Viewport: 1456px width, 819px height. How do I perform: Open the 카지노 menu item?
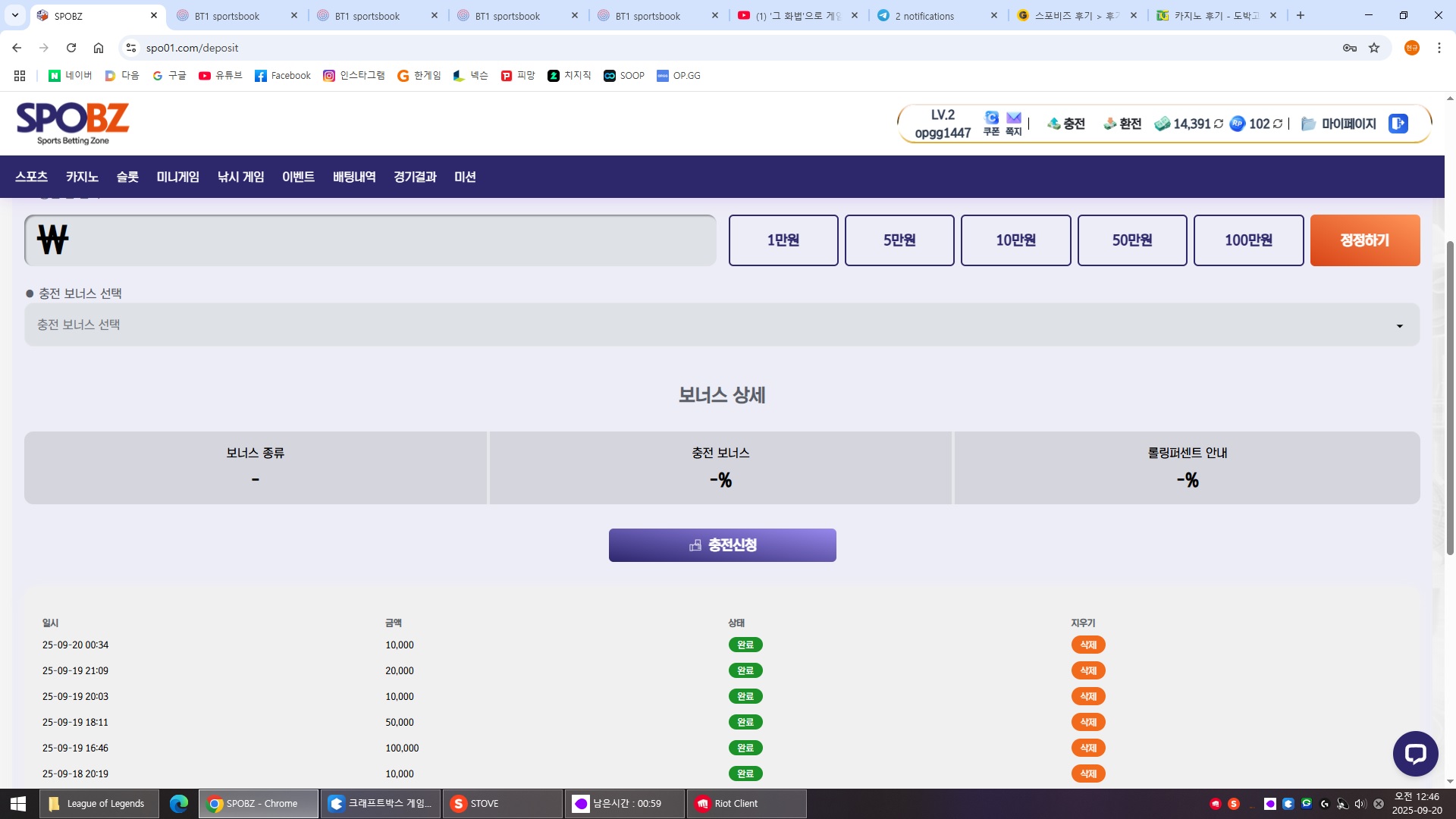[x=82, y=177]
